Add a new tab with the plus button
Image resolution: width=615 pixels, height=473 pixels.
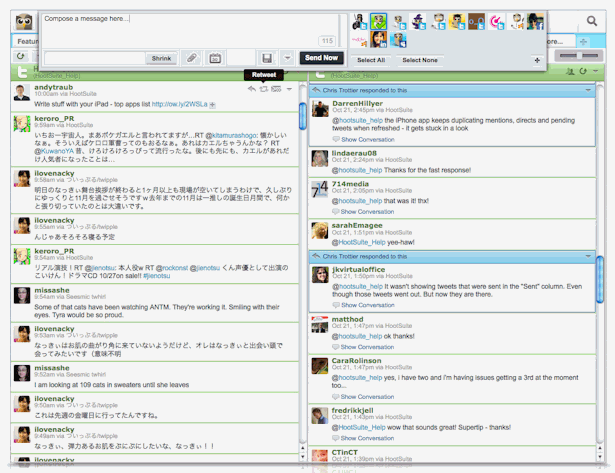point(583,41)
